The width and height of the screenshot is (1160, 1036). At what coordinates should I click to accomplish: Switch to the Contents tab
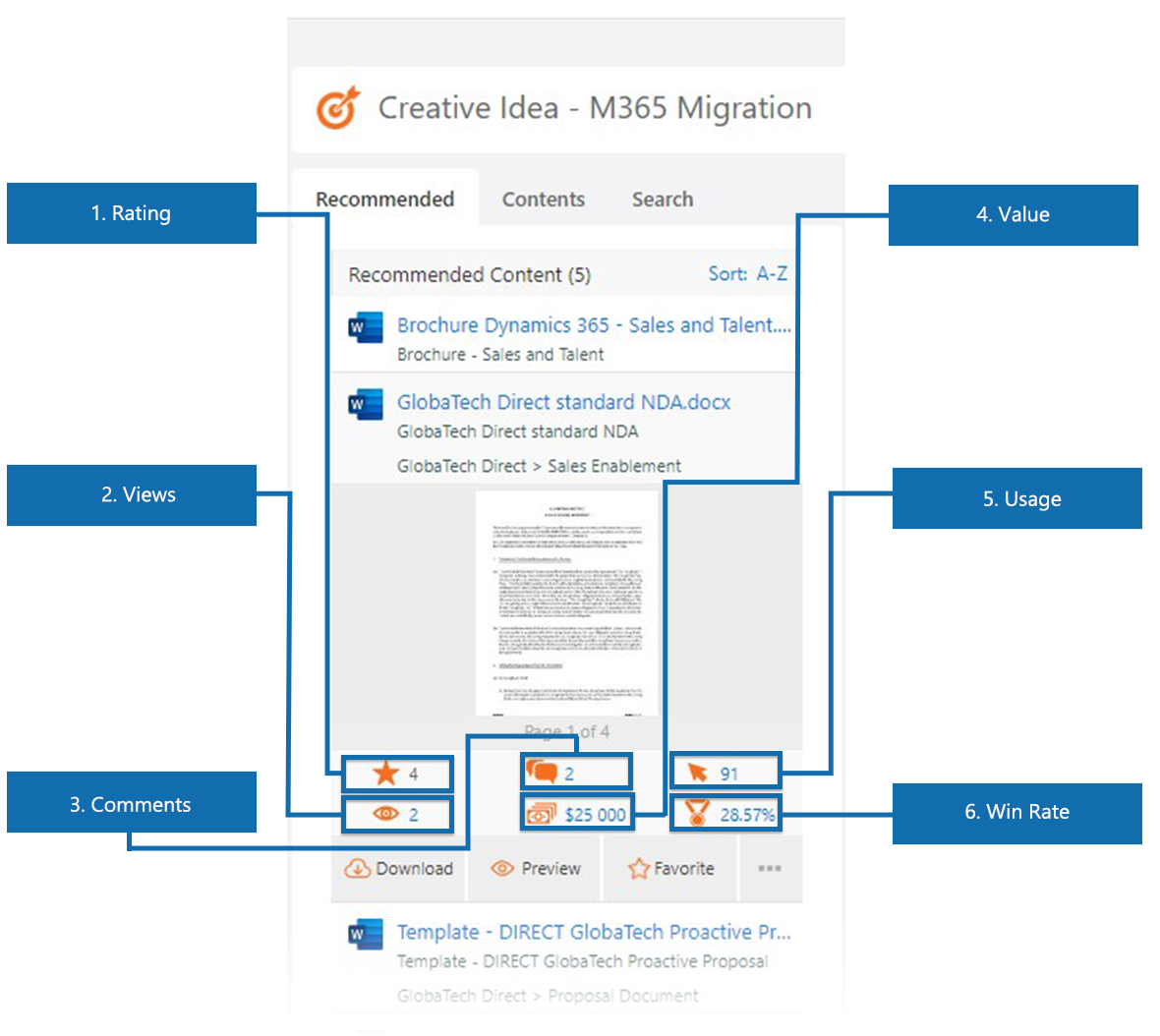coord(543,200)
